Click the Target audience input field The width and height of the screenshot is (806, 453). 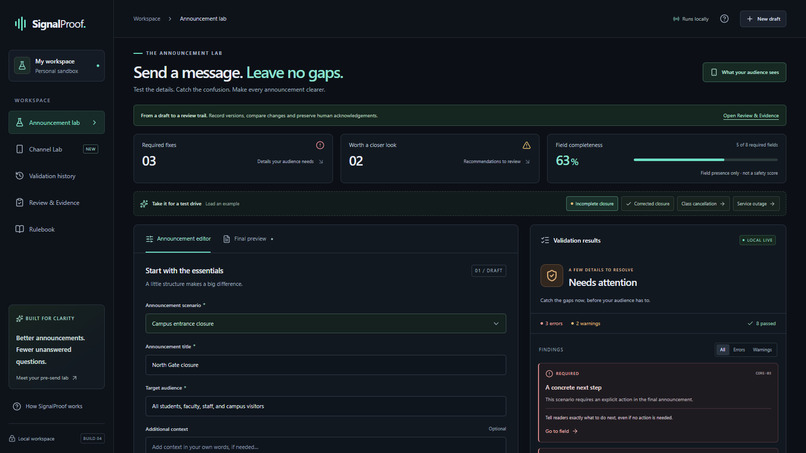point(325,406)
